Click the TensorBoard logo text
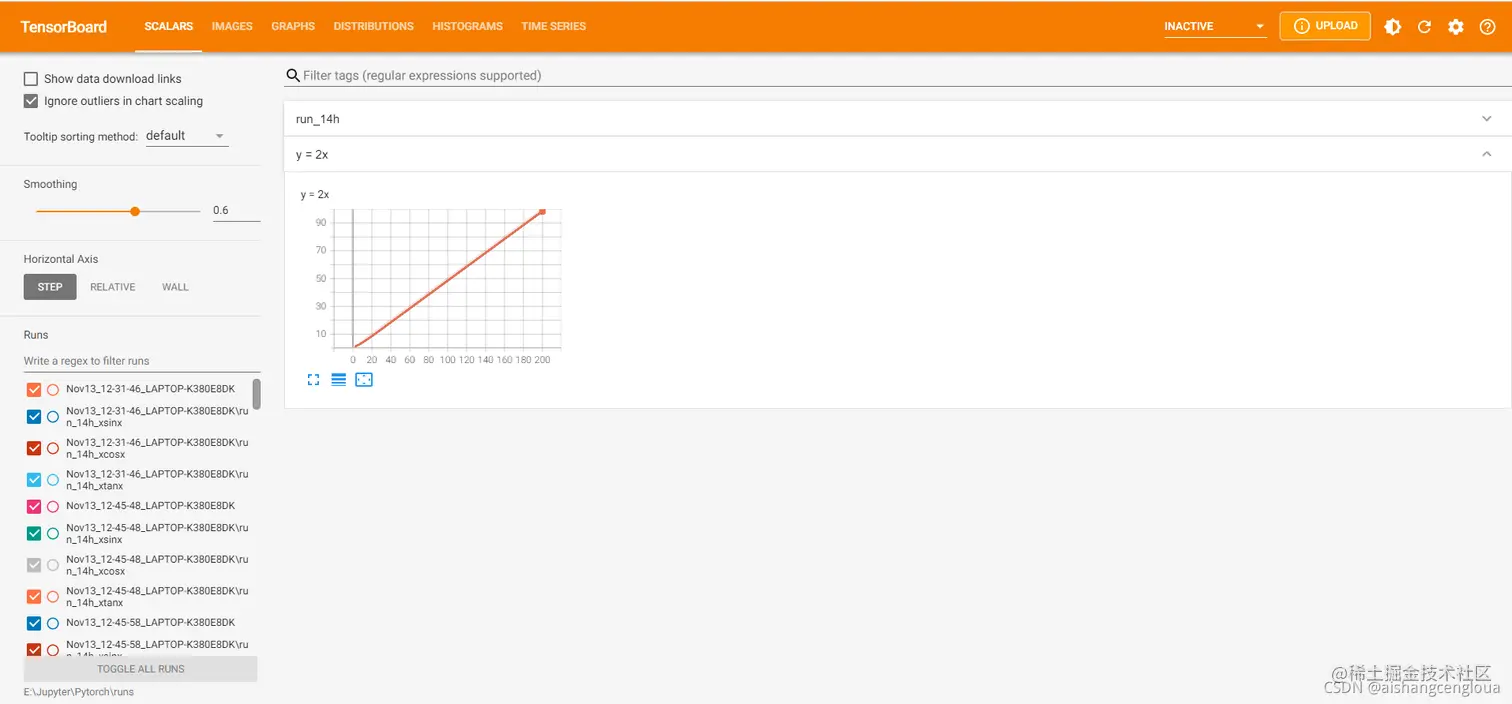 tap(64, 27)
